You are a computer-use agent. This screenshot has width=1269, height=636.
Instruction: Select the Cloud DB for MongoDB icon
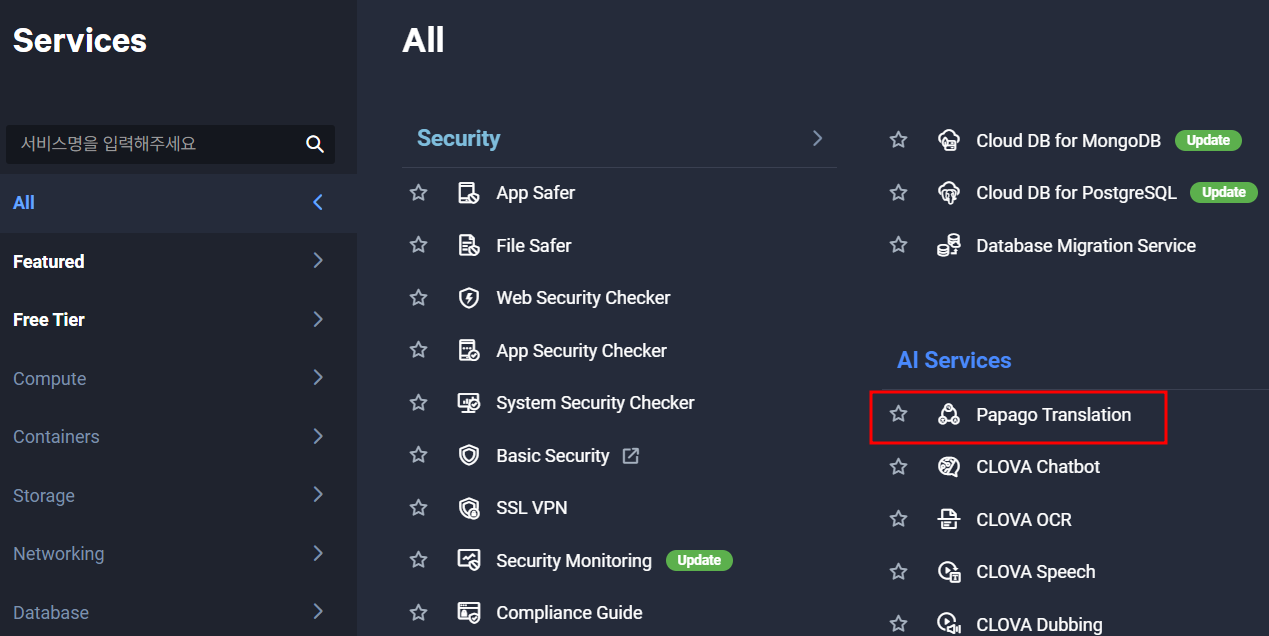[948, 141]
